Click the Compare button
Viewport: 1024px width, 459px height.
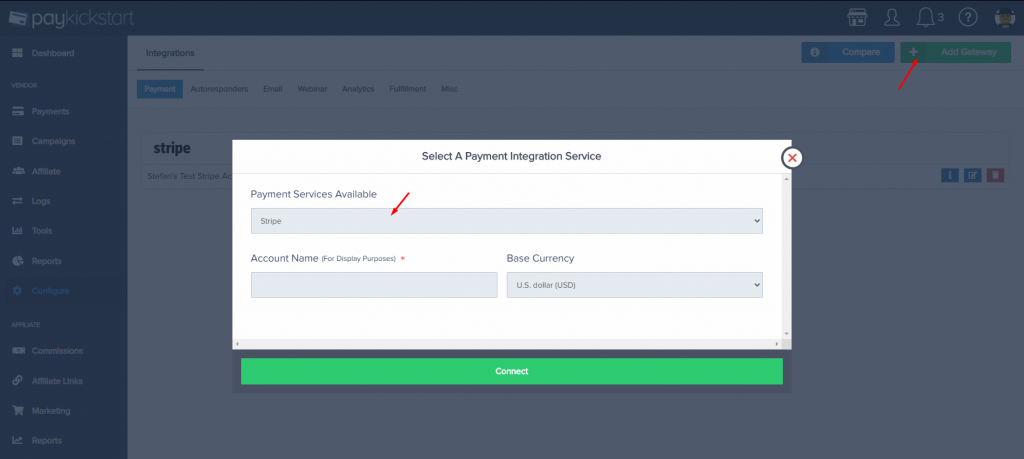[x=847, y=52]
